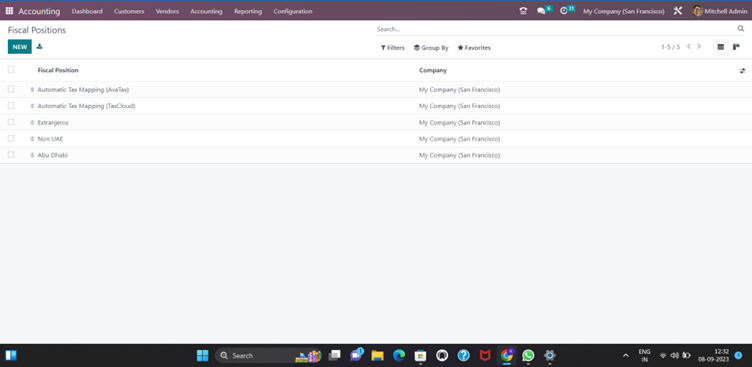Open McAfee icon in taskbar
The height and width of the screenshot is (367, 752).
485,355
